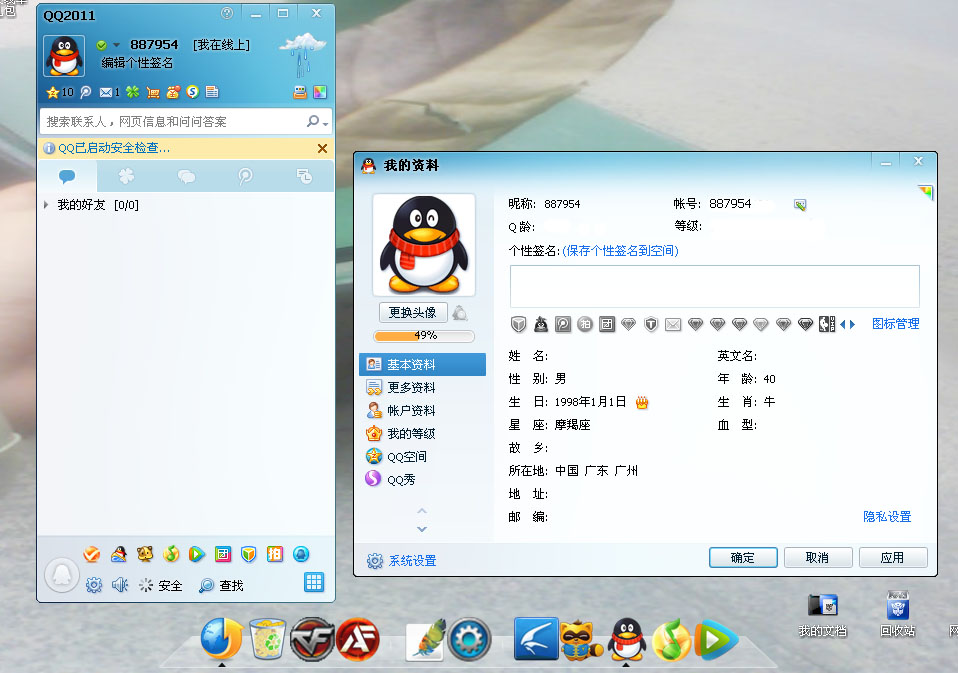Switch to the microblog tab
Image resolution: width=958 pixels, height=673 pixels.
point(245,176)
